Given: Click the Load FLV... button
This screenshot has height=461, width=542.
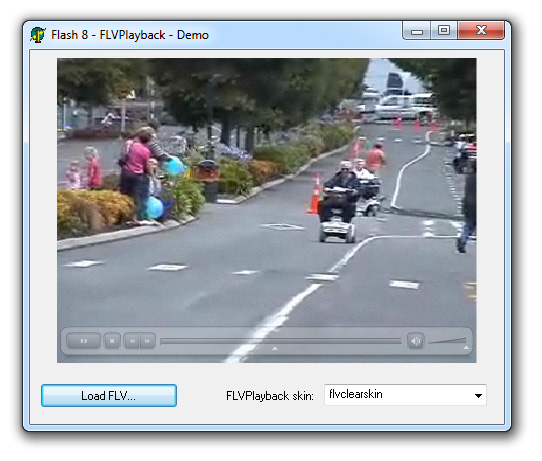Looking at the screenshot, I should (x=109, y=395).
